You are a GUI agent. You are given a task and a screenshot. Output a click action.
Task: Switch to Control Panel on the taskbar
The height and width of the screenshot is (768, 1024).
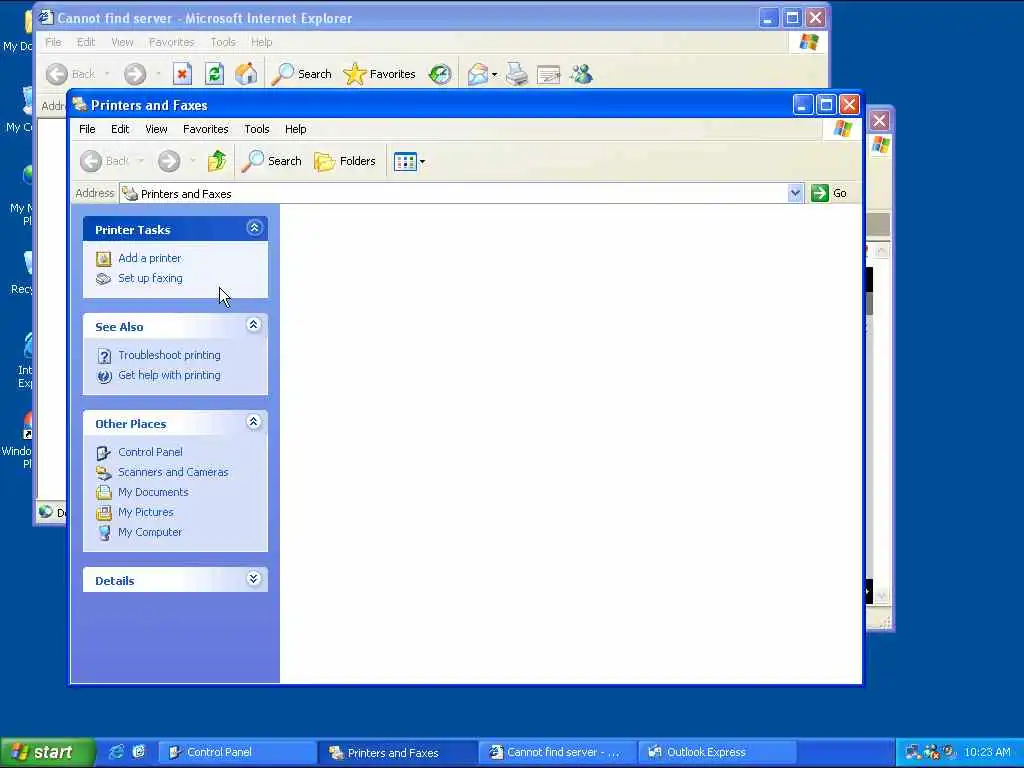point(238,752)
